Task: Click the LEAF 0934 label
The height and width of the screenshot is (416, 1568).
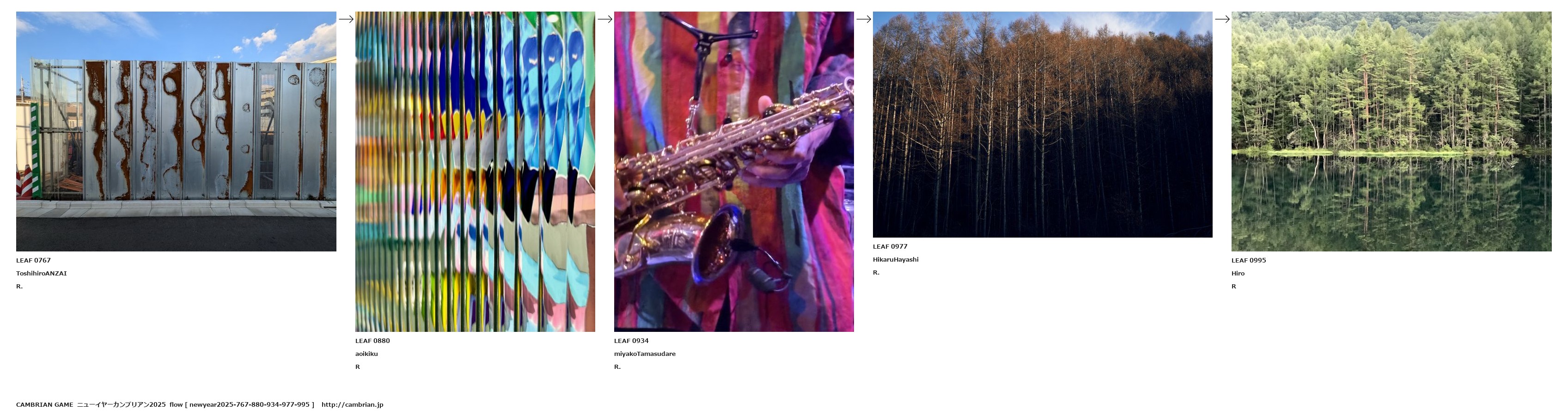Action: point(631,341)
